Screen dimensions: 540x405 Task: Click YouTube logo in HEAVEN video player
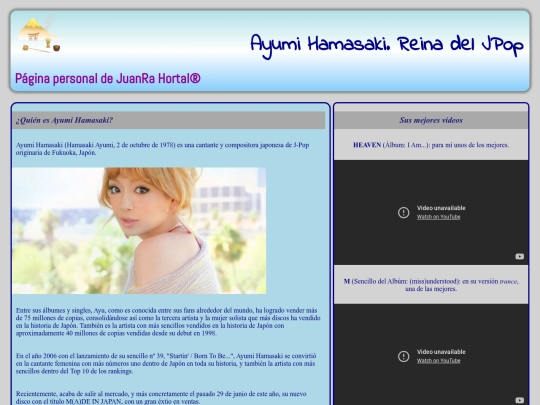(x=519, y=257)
